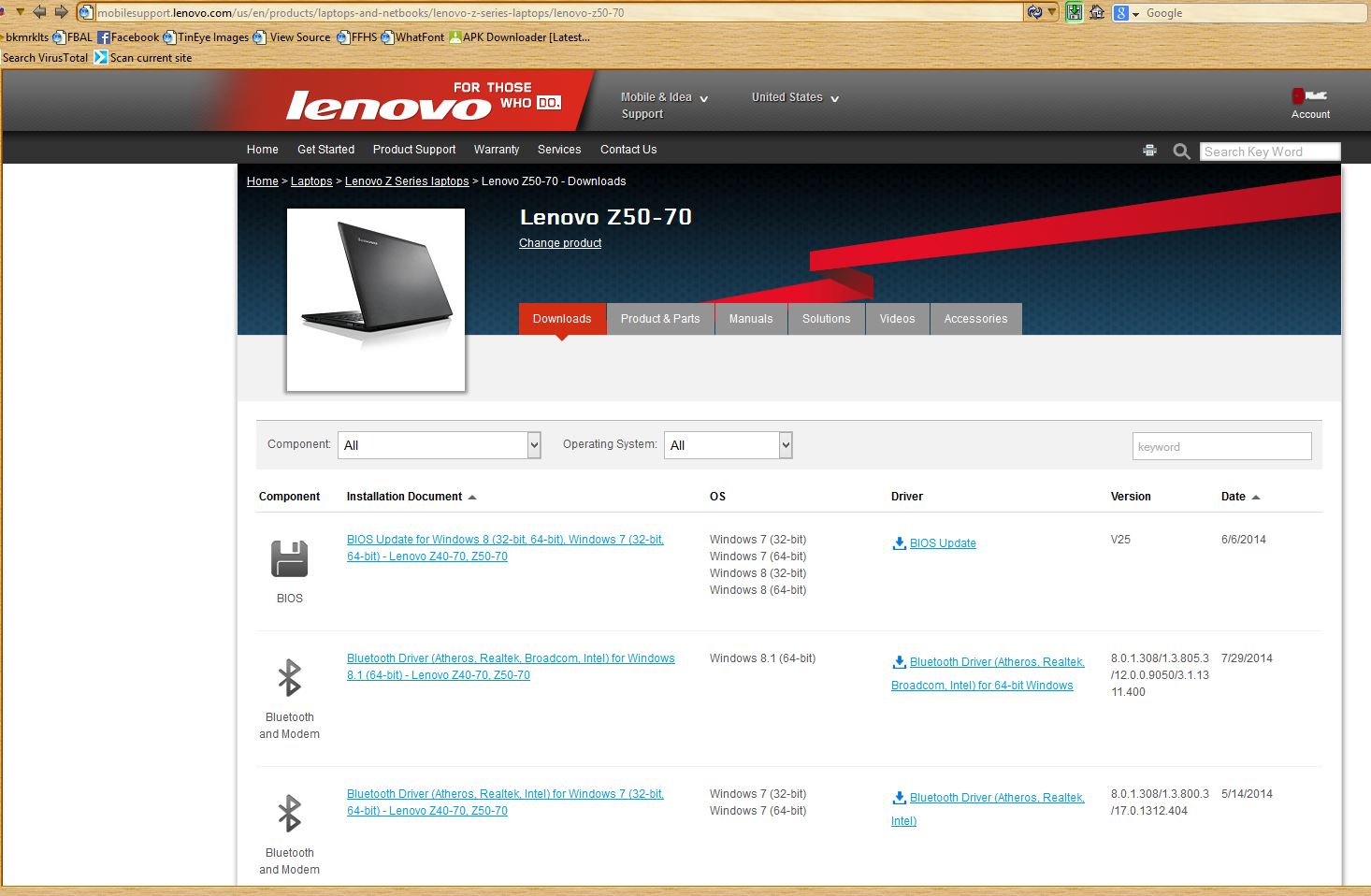Download Bluetooth Driver (Atheros, Realtek, Intel)
This screenshot has width=1371, height=896.
coord(988,809)
